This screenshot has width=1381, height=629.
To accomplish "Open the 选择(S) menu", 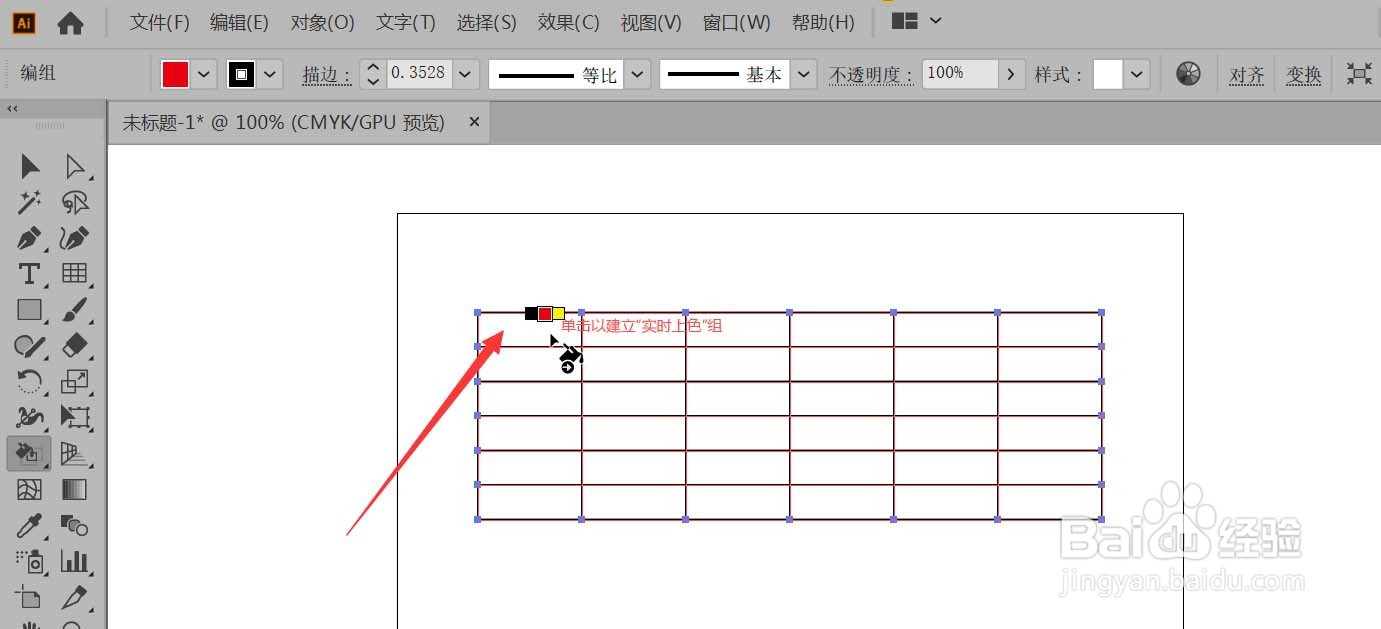I will pyautogui.click(x=487, y=22).
